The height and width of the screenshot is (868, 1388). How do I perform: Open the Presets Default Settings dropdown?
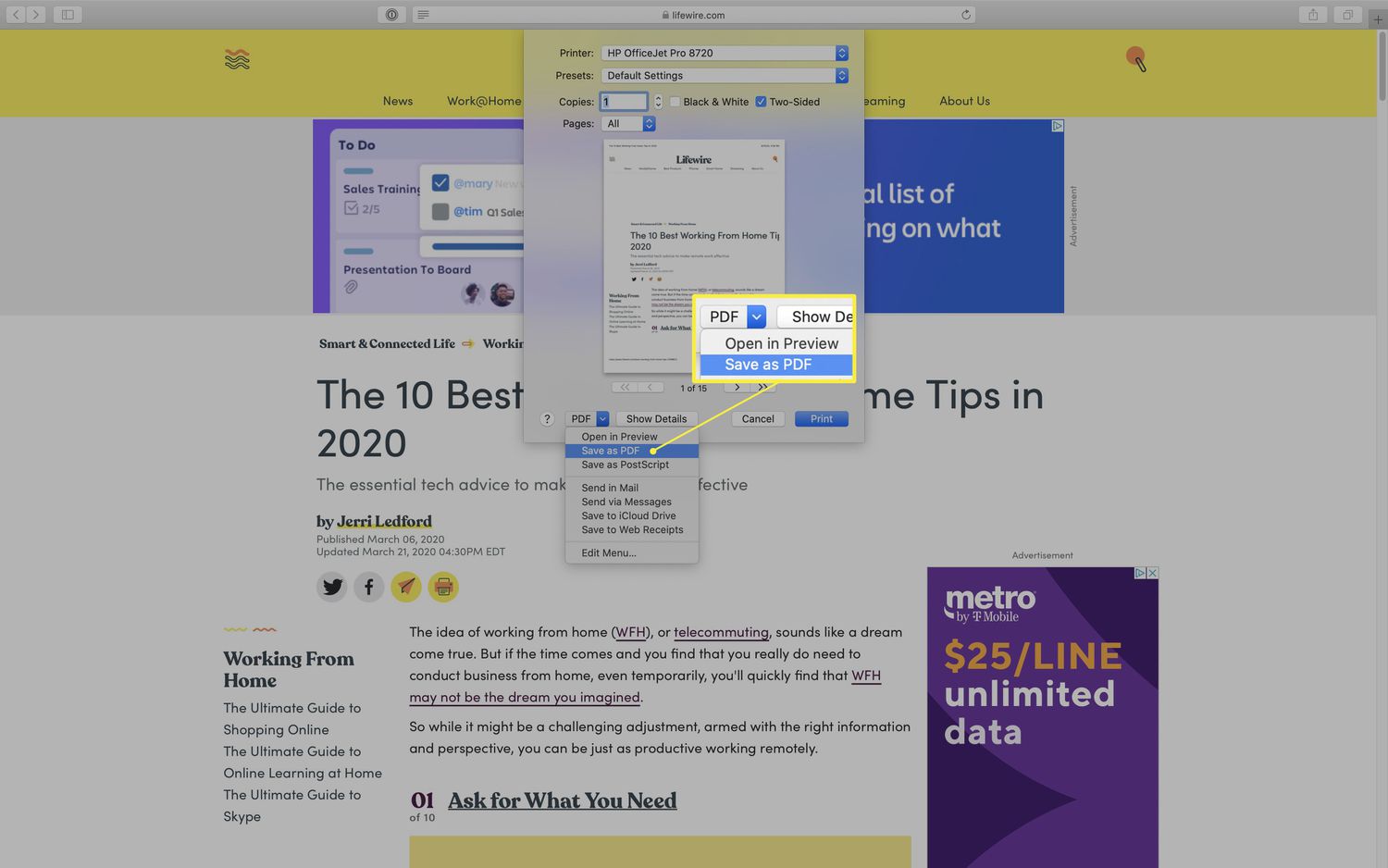coord(725,76)
